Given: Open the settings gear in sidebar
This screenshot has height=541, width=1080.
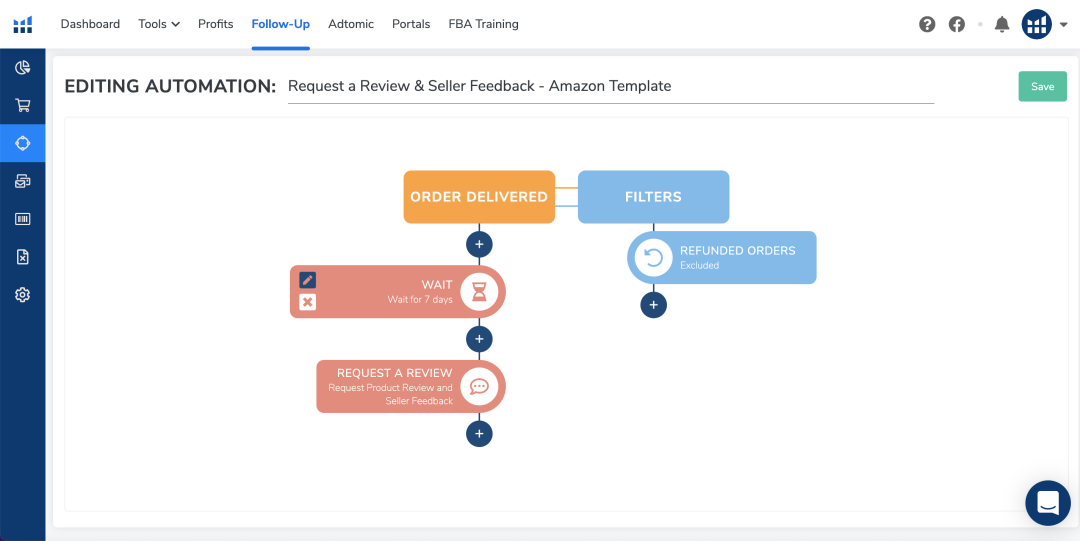Looking at the screenshot, I should point(22,295).
